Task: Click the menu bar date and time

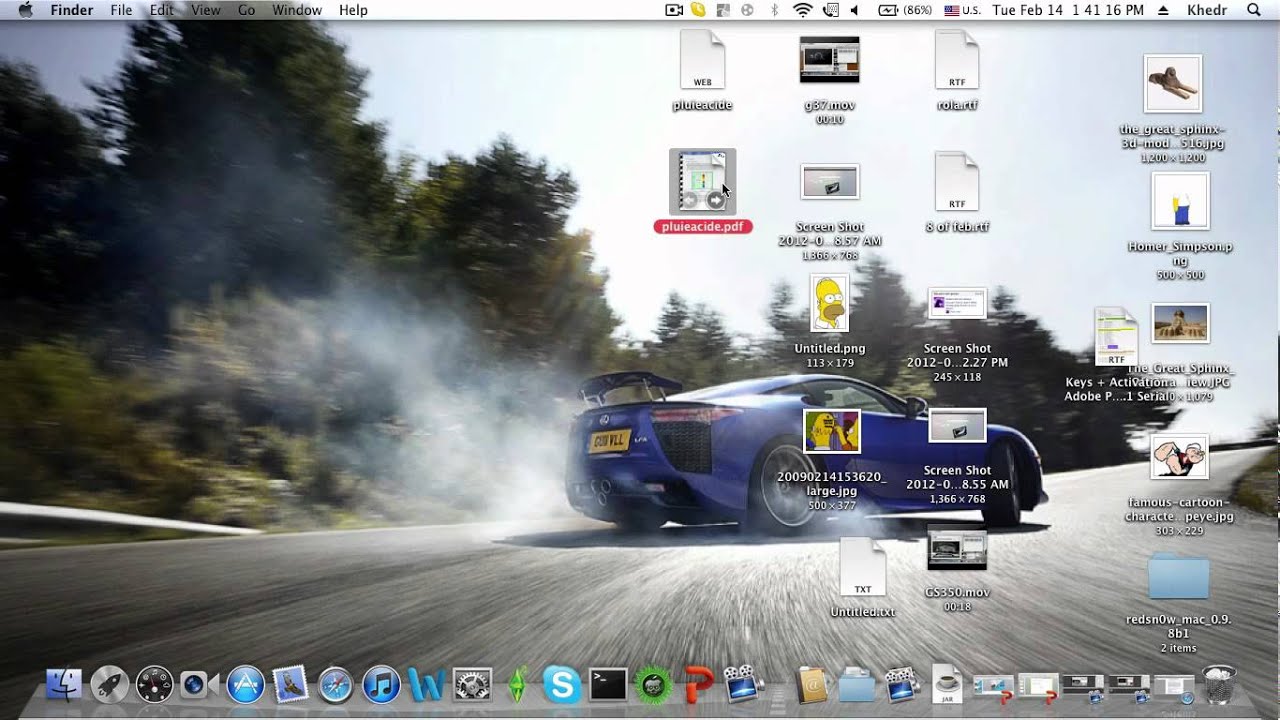Action: pyautogui.click(x=1067, y=10)
